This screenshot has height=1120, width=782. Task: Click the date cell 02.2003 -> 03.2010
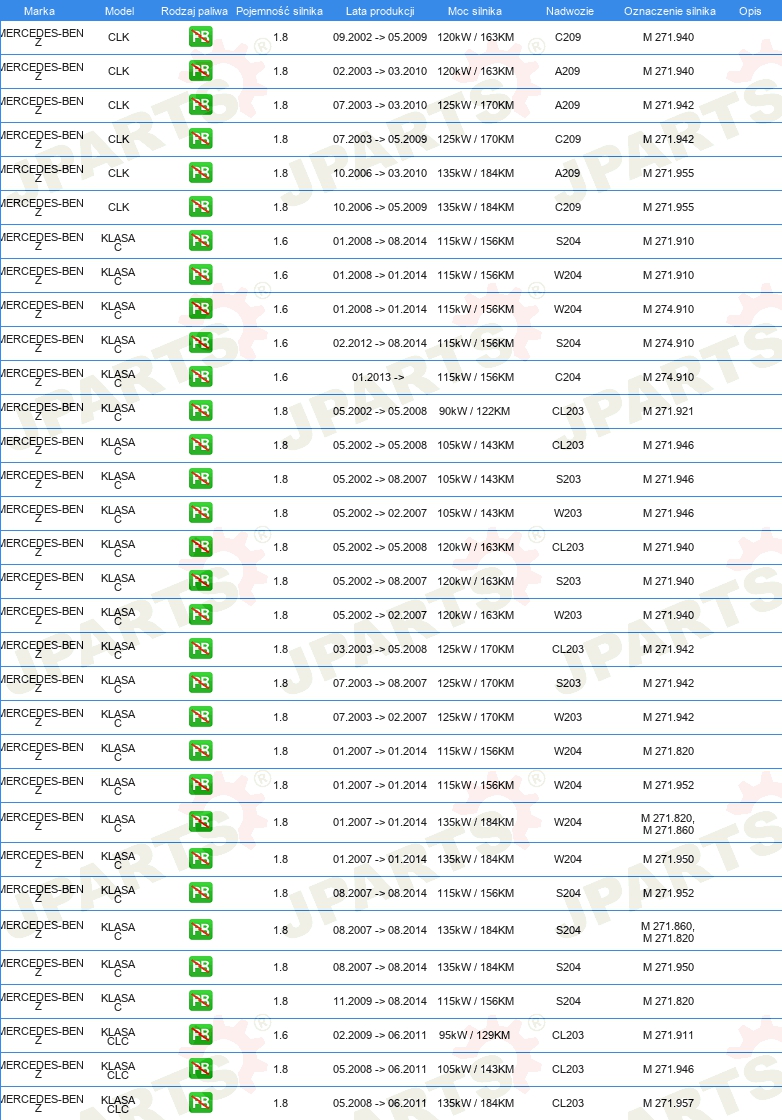pos(380,71)
